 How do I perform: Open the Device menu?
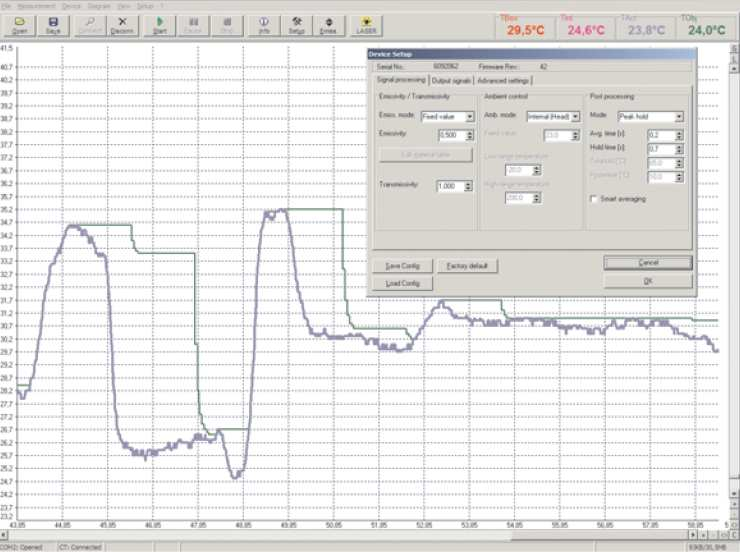coord(71,6)
